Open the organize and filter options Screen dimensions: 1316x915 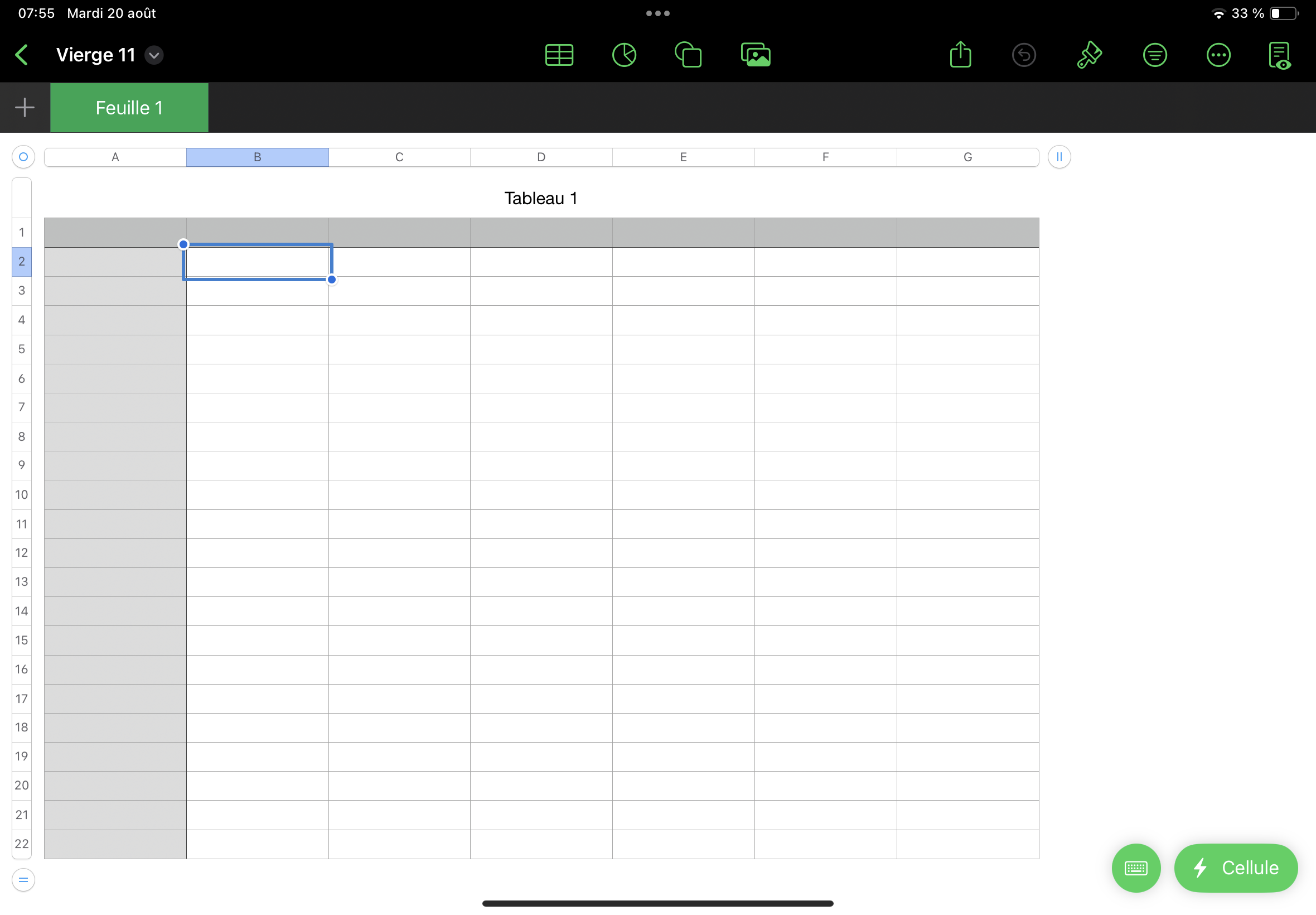tap(1154, 55)
